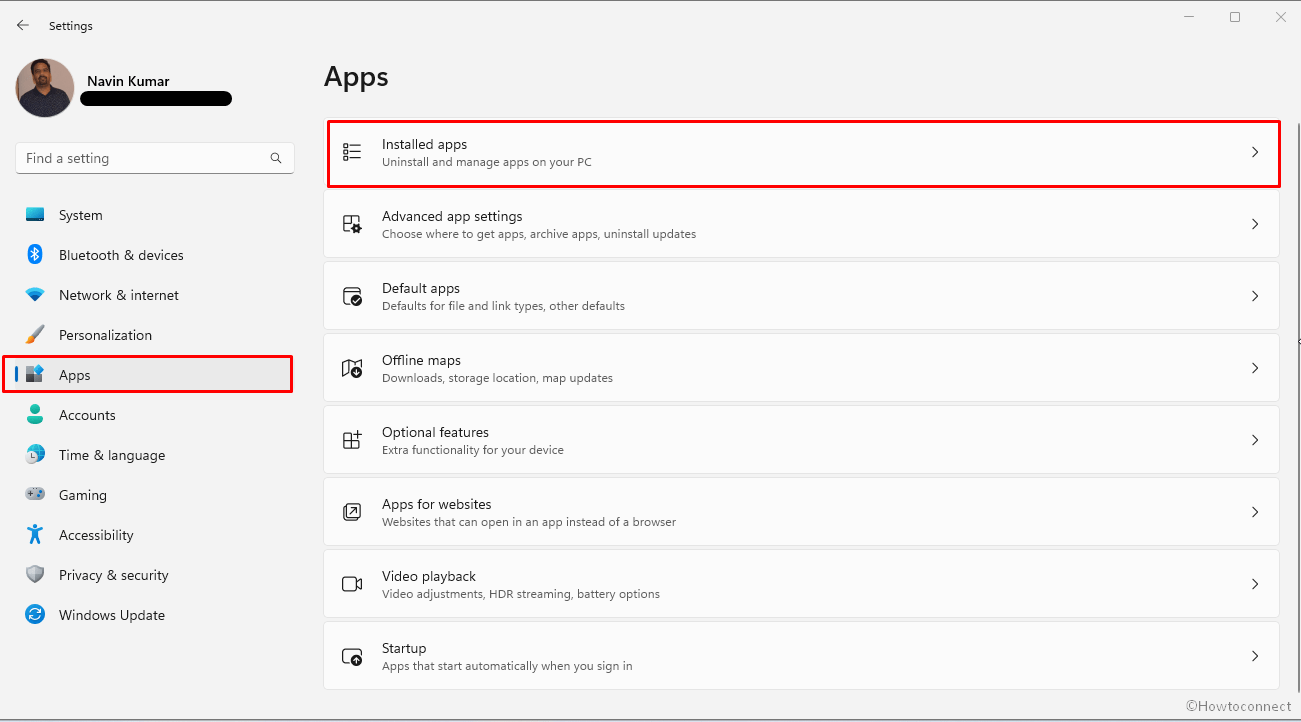
Task: Go to Windows Update
Action: 155,615
